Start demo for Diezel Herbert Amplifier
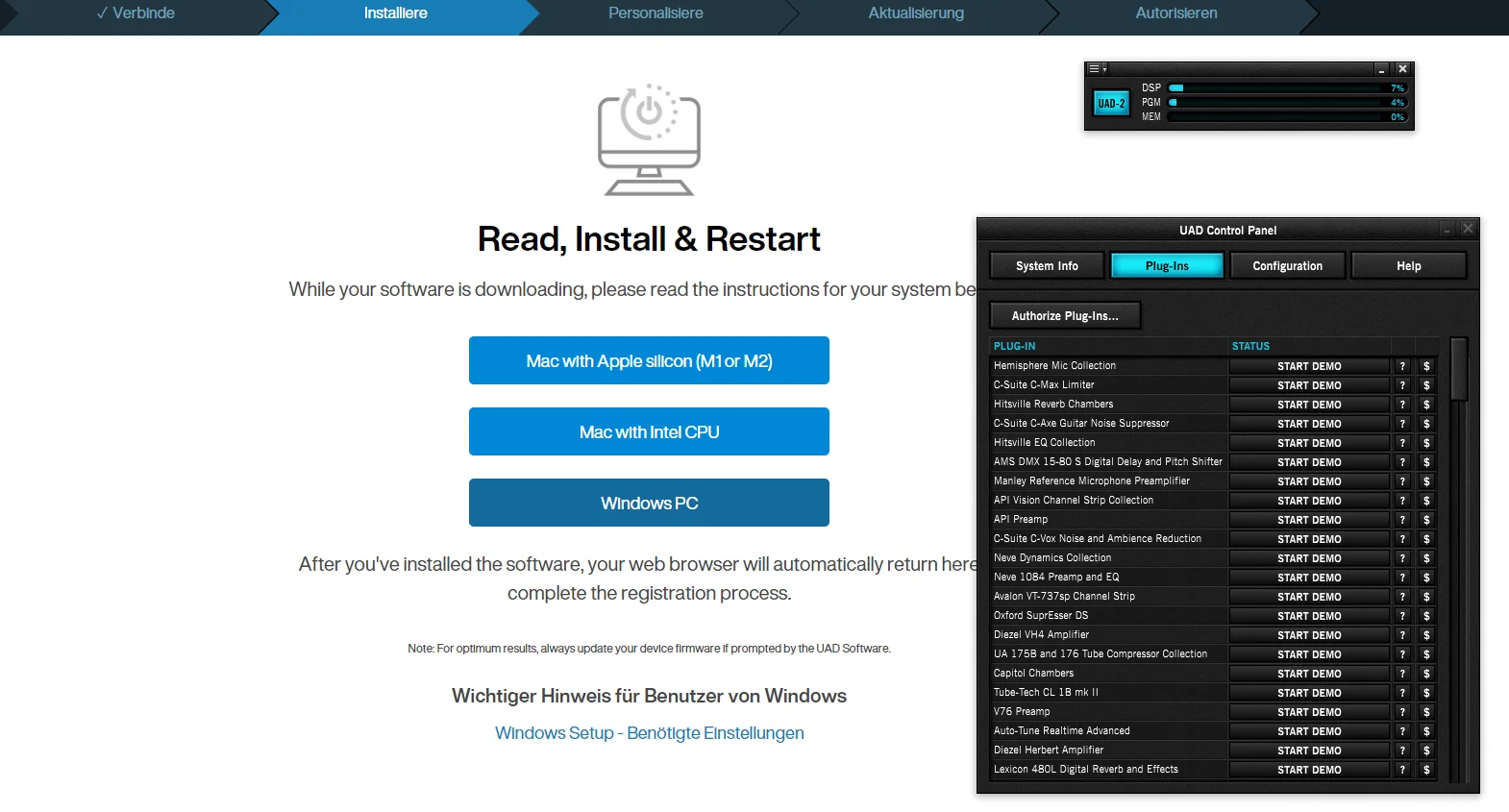Screen dimensions: 1509x812 1309,750
